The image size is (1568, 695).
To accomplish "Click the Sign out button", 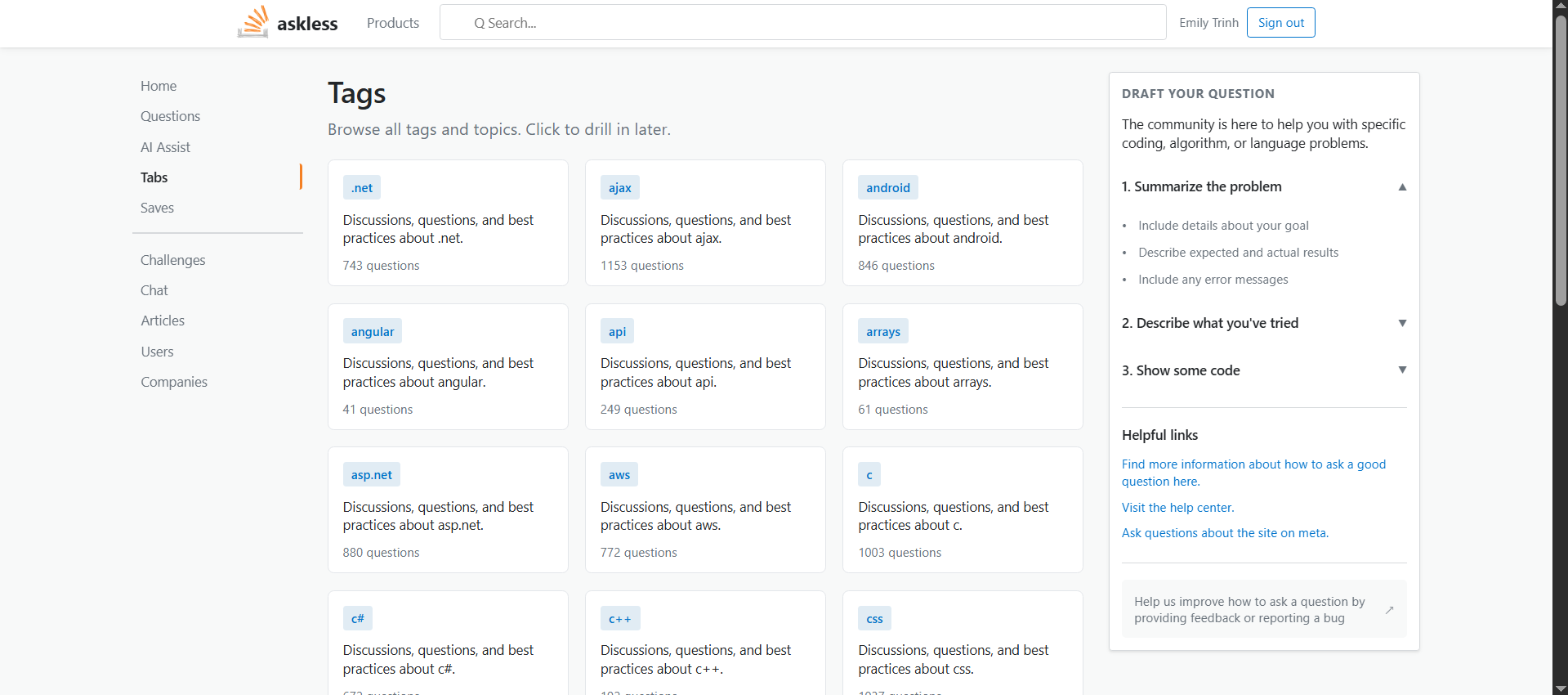I will (x=1280, y=23).
